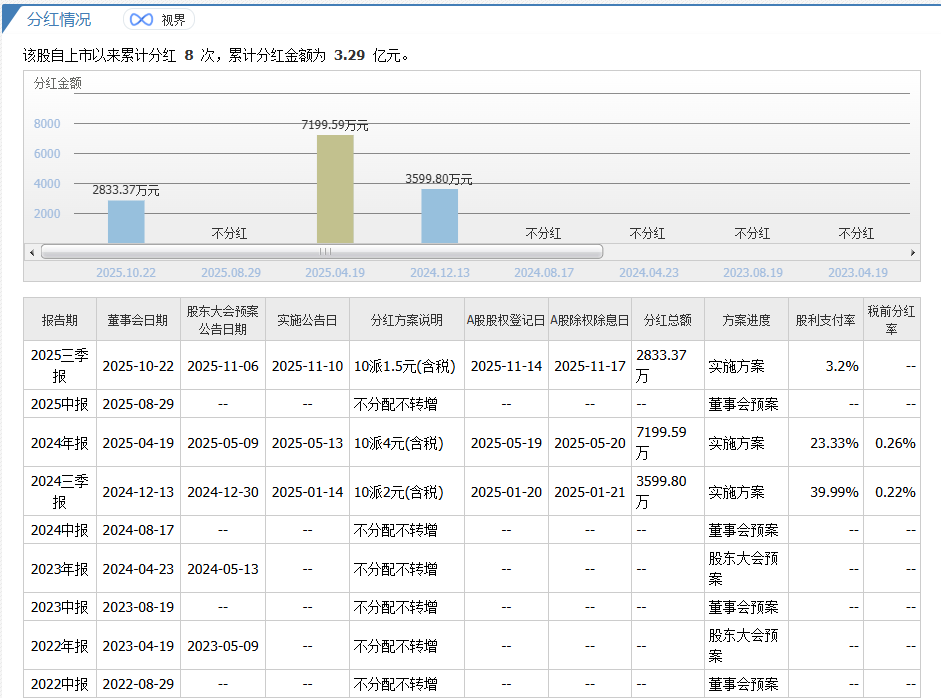The width and height of the screenshot is (941, 698).
Task: Click the 股东大会预案公告日期 column header
Action: click(x=223, y=320)
